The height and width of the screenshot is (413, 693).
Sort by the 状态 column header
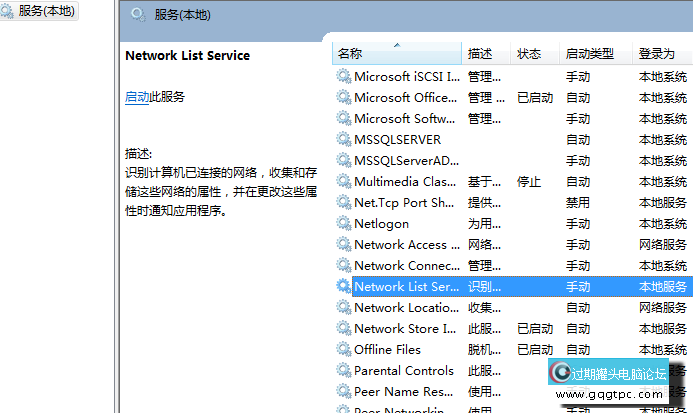tap(535, 54)
